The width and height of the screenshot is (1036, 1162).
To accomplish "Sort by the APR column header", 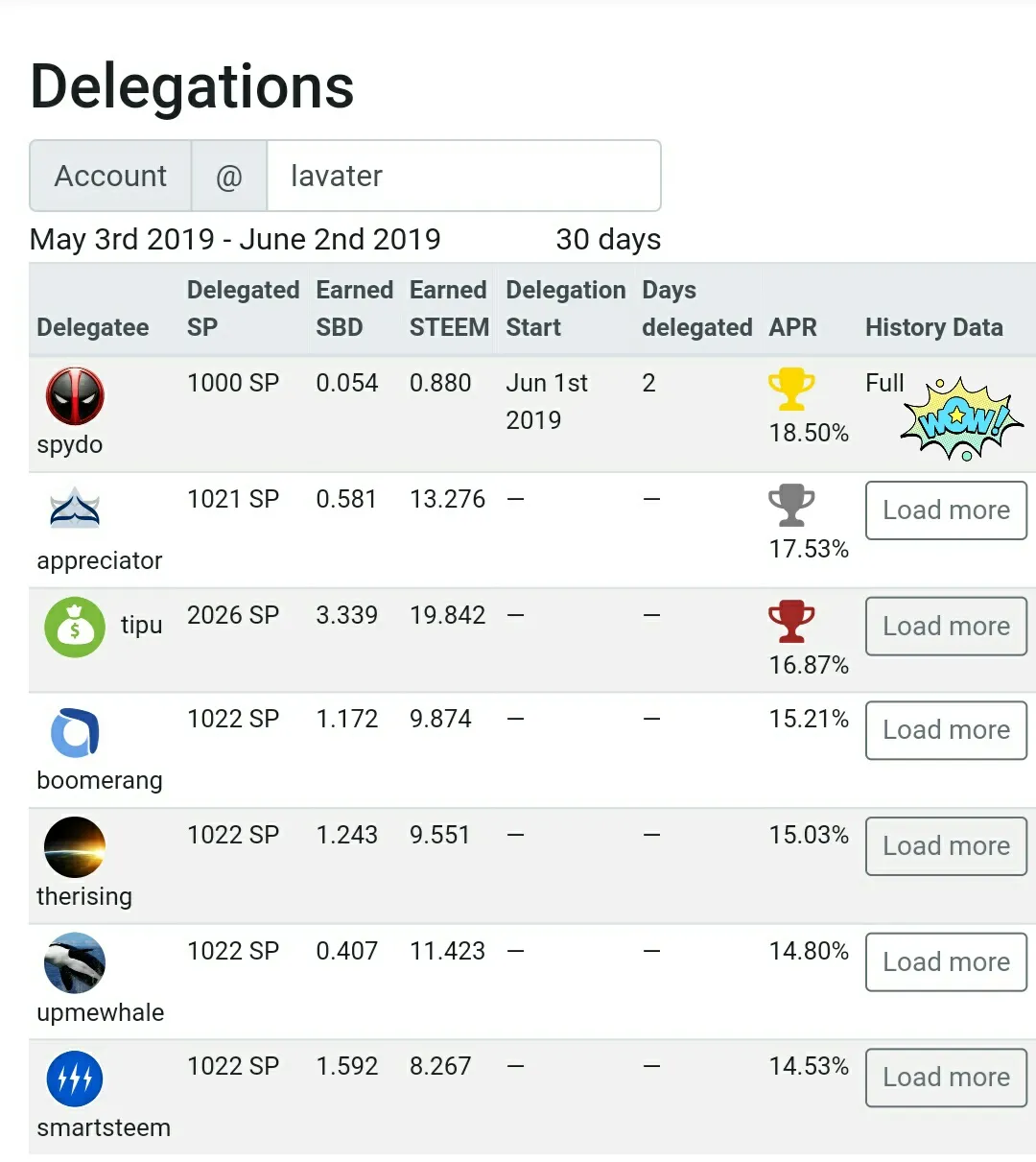I will coord(792,327).
